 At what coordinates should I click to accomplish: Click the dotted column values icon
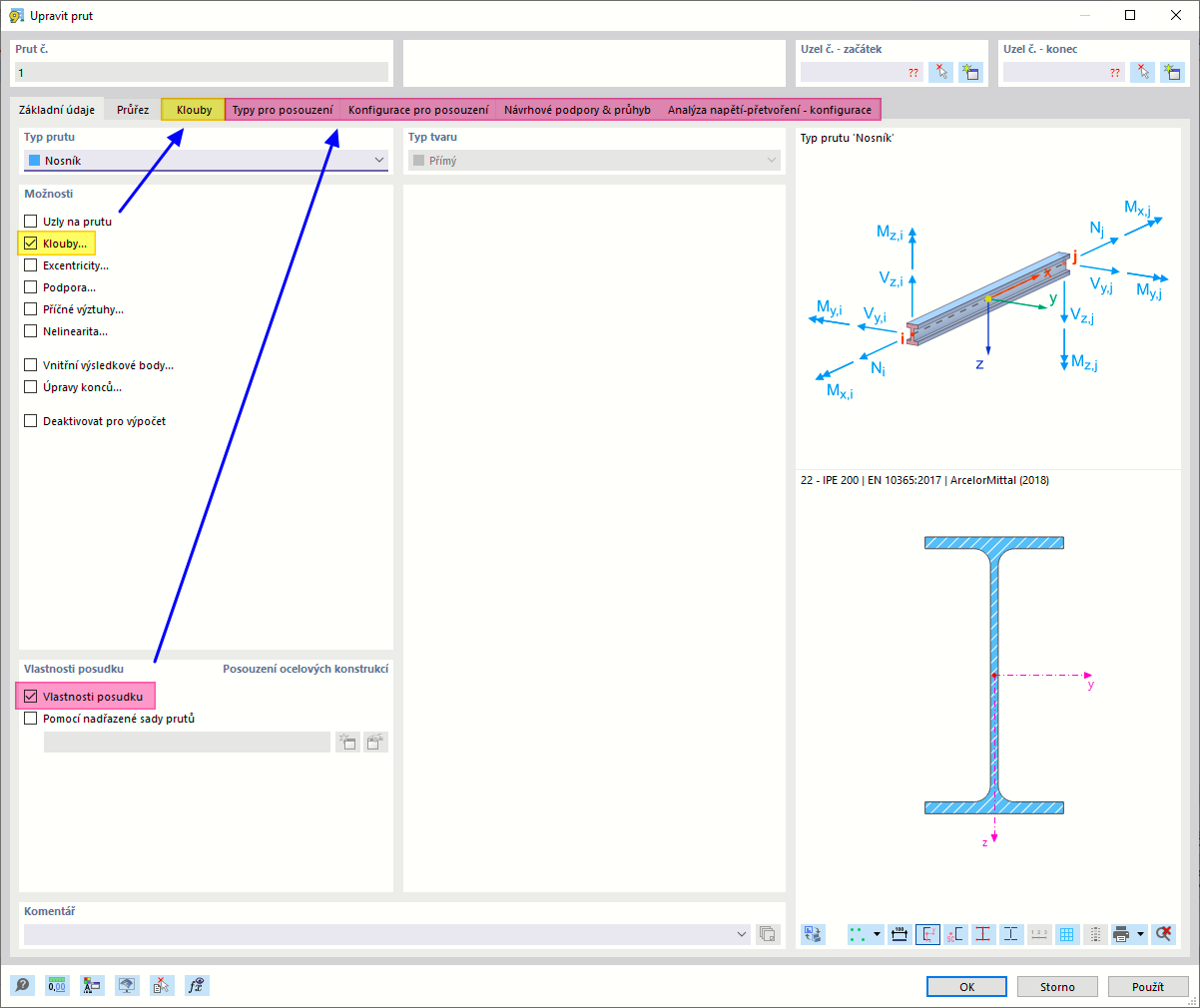tap(1095, 934)
